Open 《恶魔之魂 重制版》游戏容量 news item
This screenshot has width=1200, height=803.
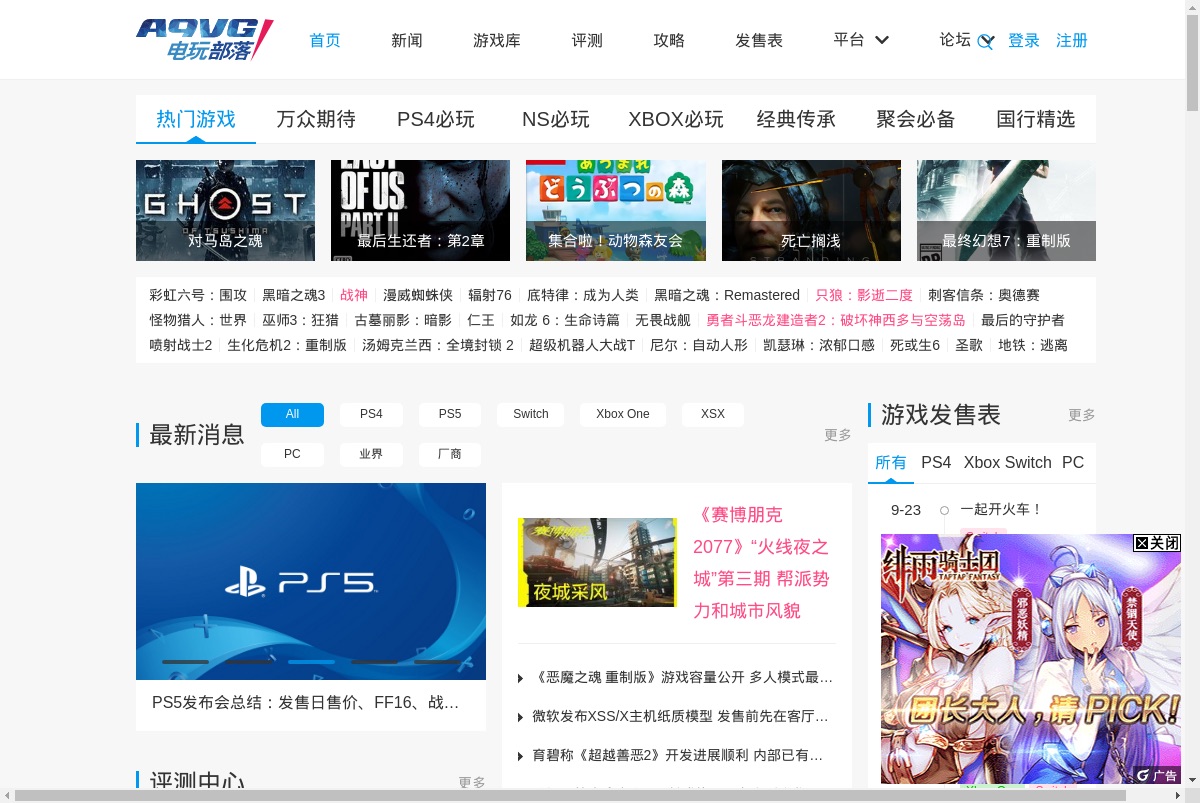684,677
